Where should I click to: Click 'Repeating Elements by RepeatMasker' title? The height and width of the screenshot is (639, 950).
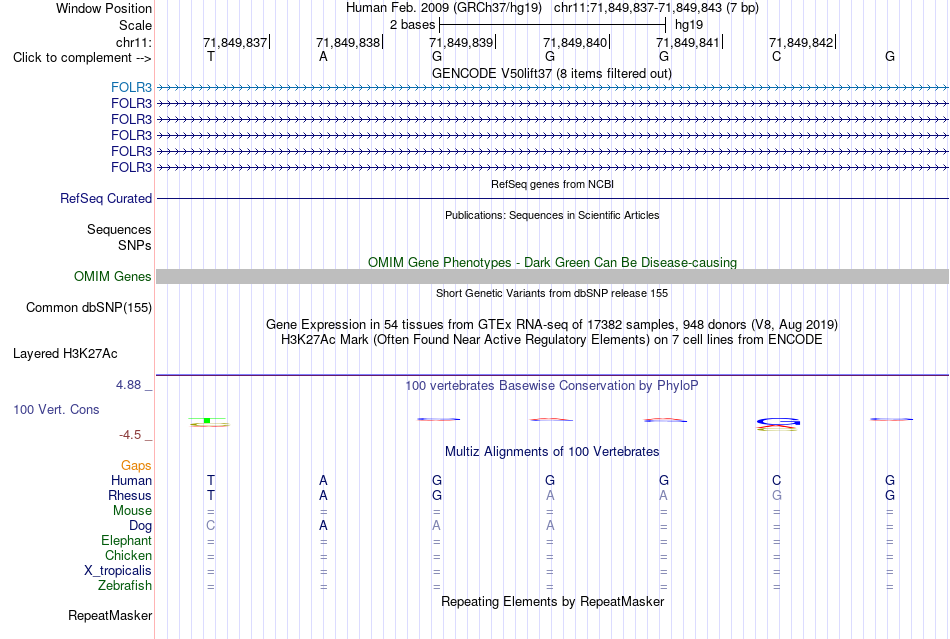pos(552,601)
